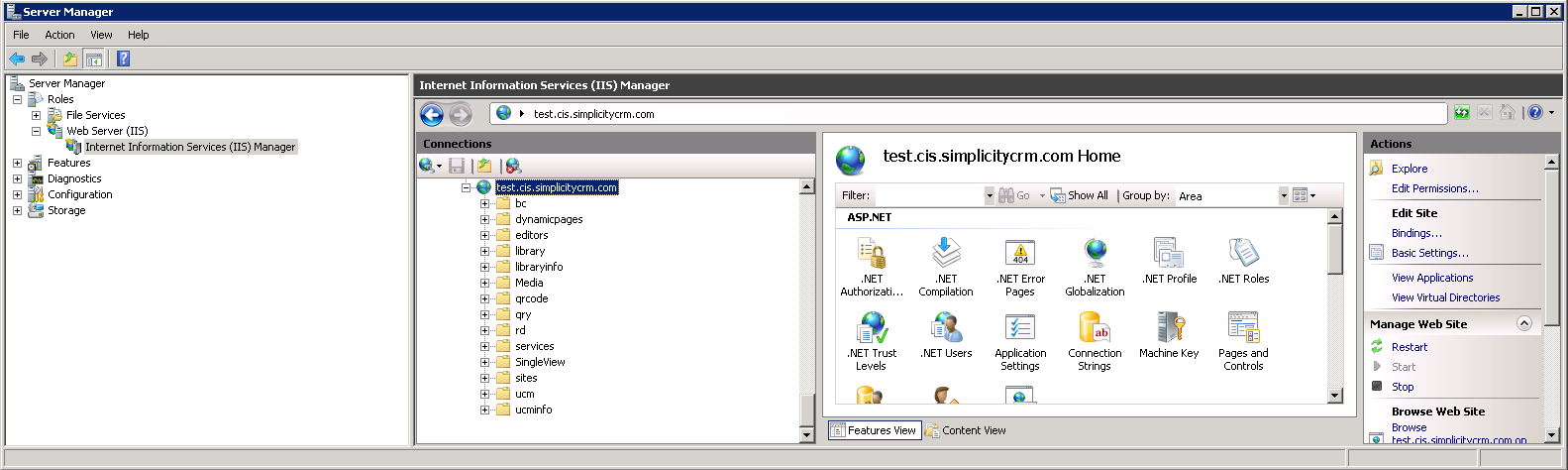1568x470 pixels.
Task: Click View Applications link
Action: 1432,278
